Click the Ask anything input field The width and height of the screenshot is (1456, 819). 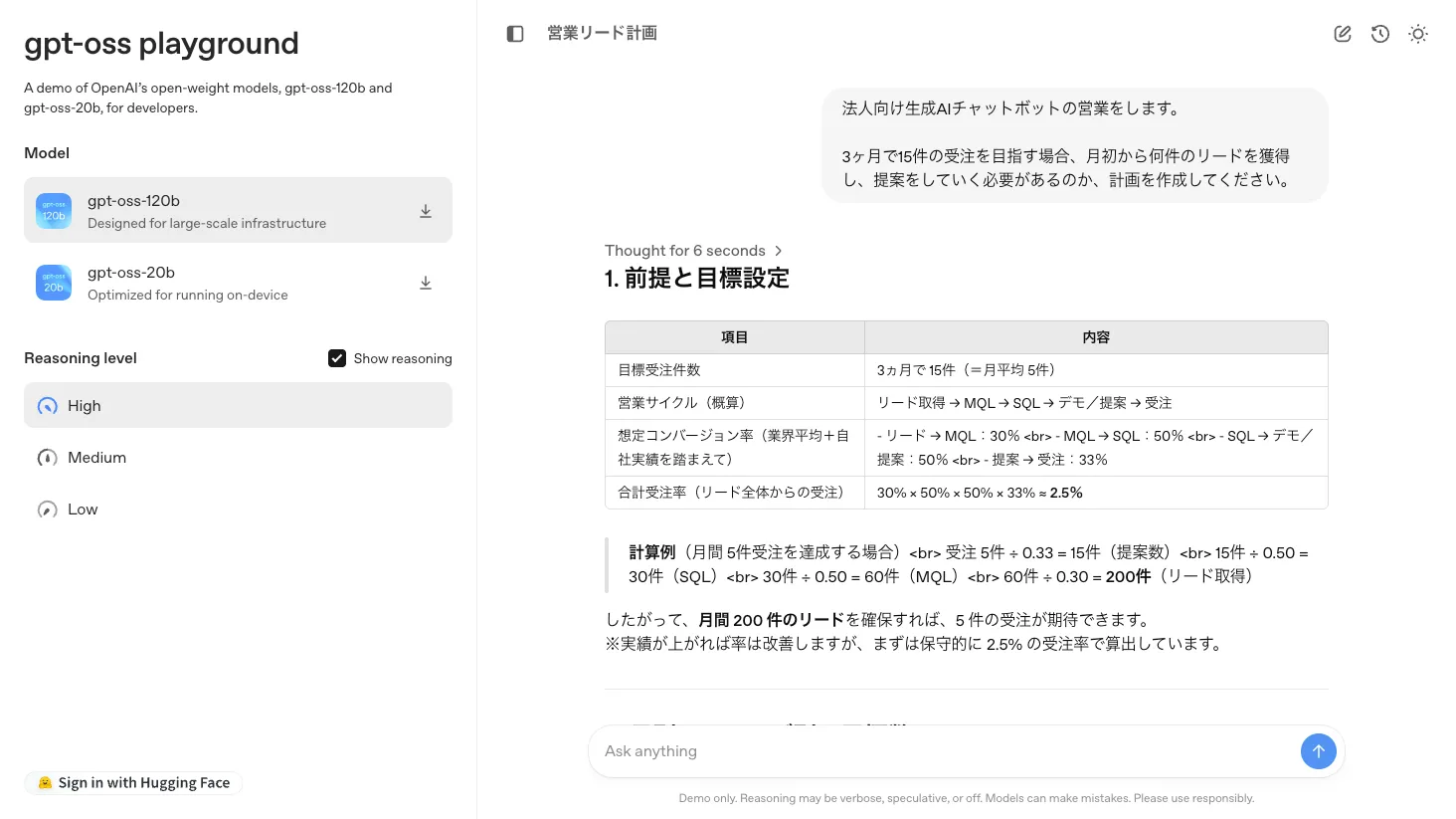[945, 751]
